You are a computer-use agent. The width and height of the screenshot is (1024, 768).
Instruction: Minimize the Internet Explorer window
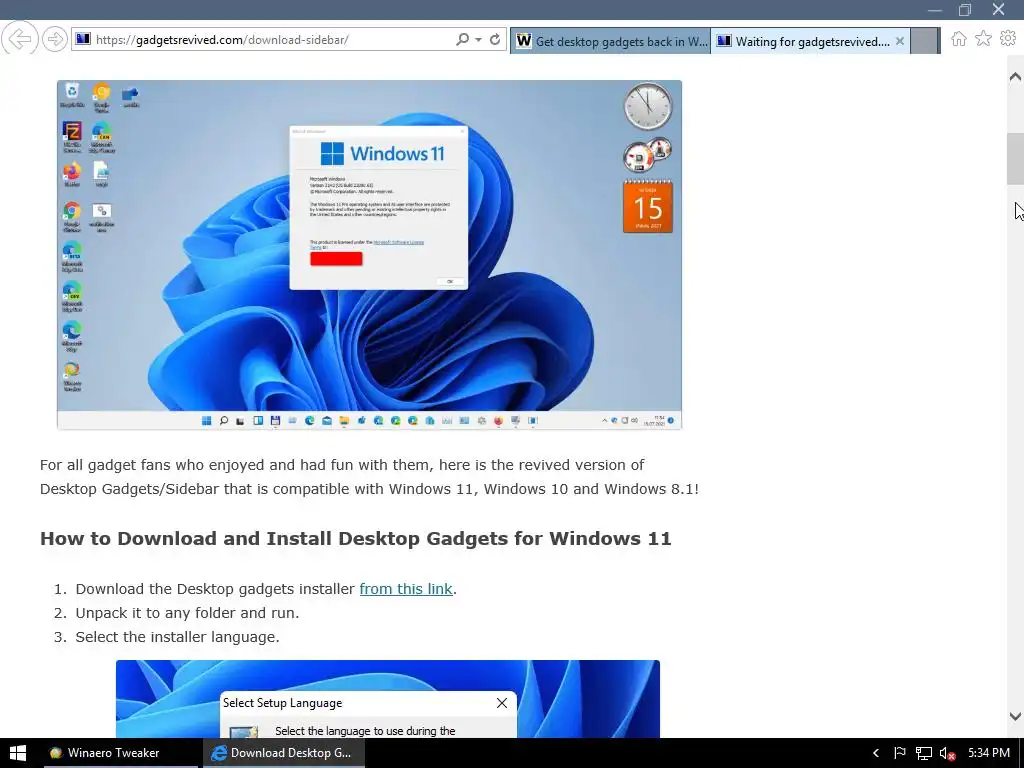pyautogui.click(x=935, y=10)
